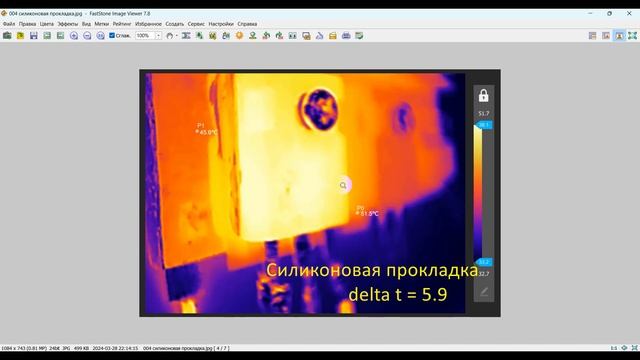Screen dimensions: 640x360
Task: Open the Сервис menu
Action: click(x=196, y=24)
